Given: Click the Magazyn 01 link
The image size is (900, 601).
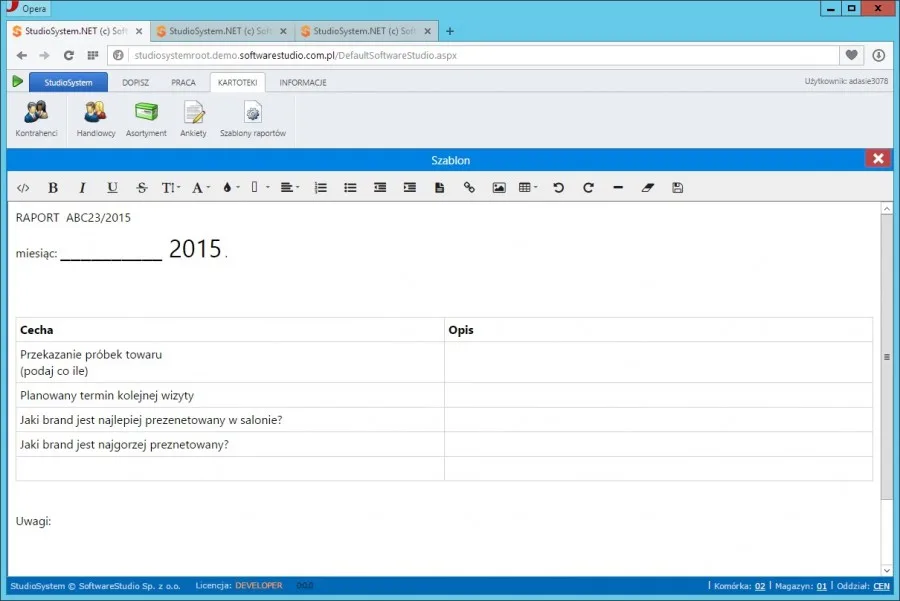Looking at the screenshot, I should [x=822, y=586].
